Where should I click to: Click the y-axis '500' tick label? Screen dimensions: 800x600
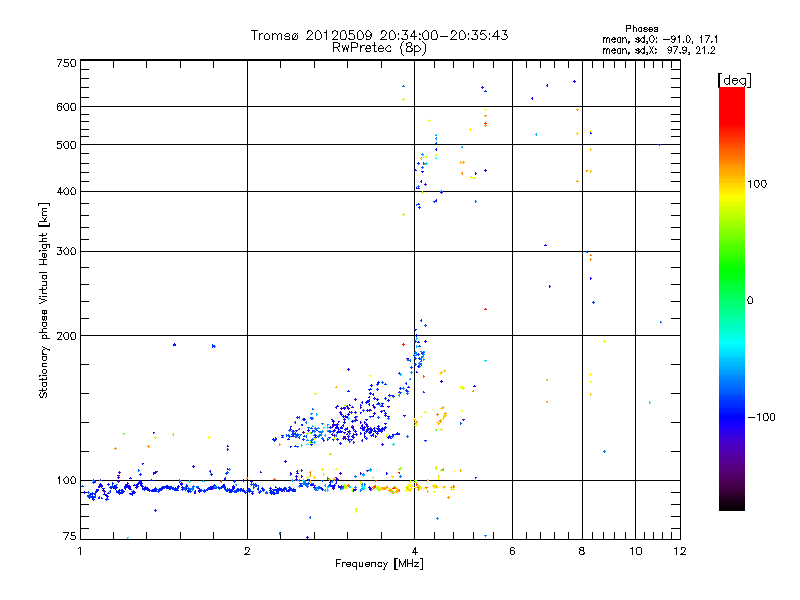pyautogui.click(x=66, y=145)
